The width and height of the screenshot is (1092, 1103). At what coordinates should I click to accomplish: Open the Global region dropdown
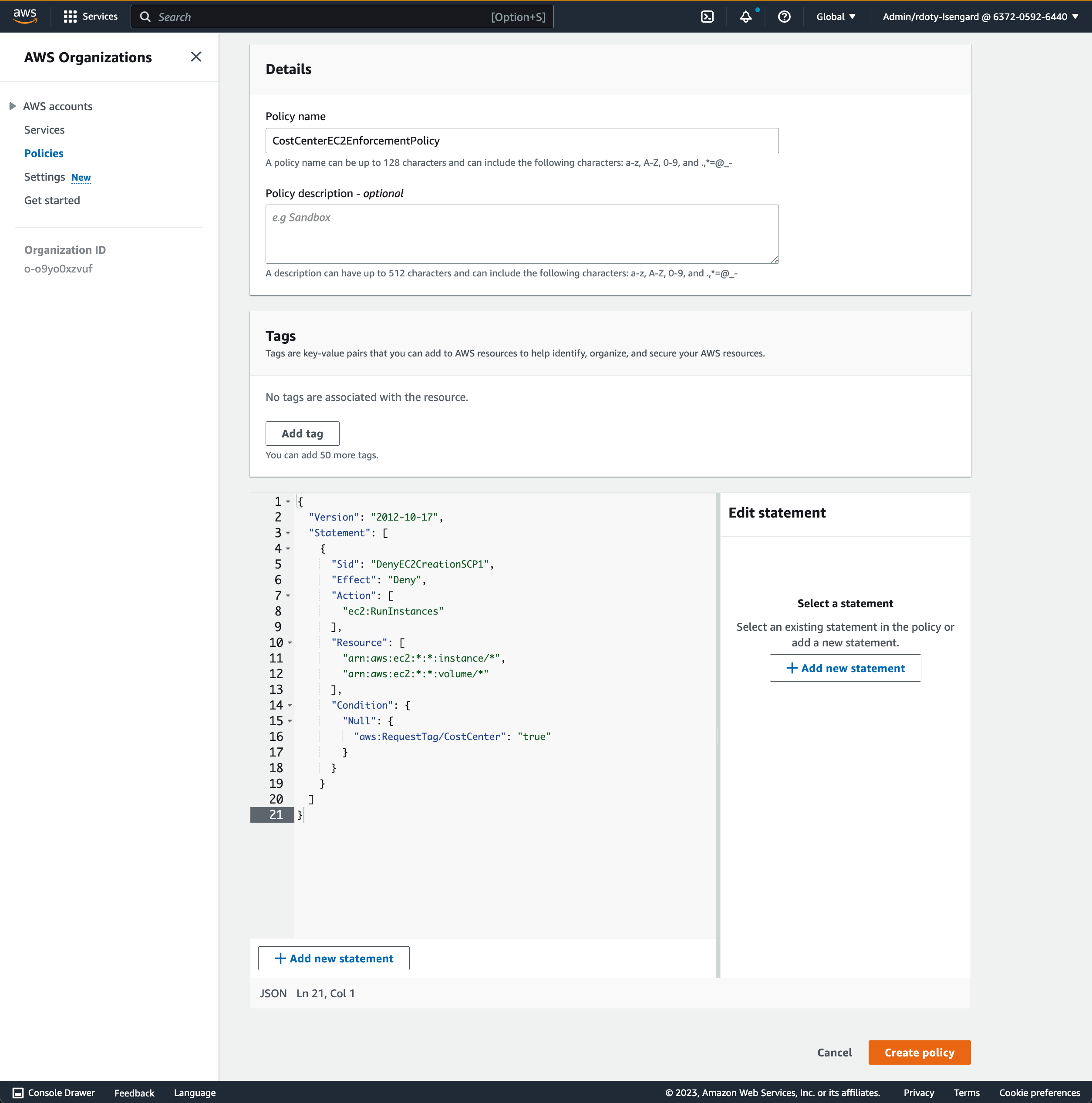pos(835,17)
